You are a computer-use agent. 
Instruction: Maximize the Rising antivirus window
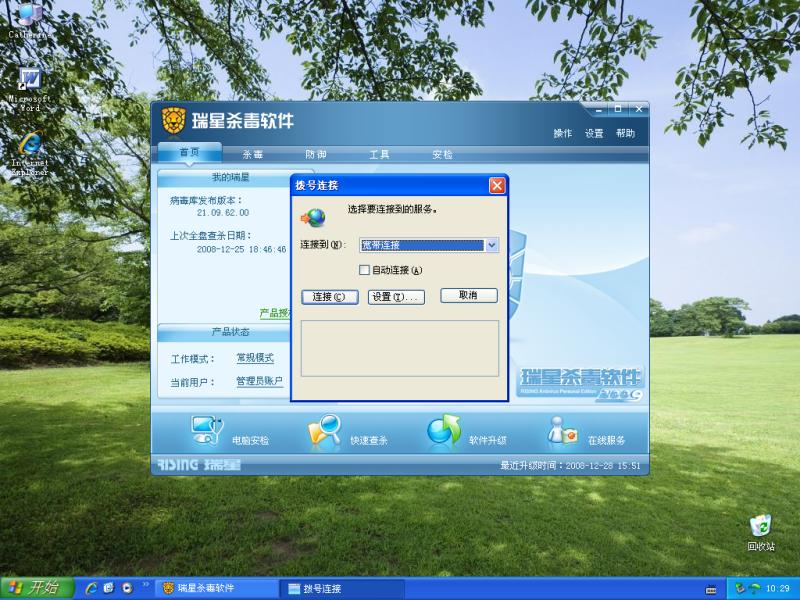click(618, 109)
